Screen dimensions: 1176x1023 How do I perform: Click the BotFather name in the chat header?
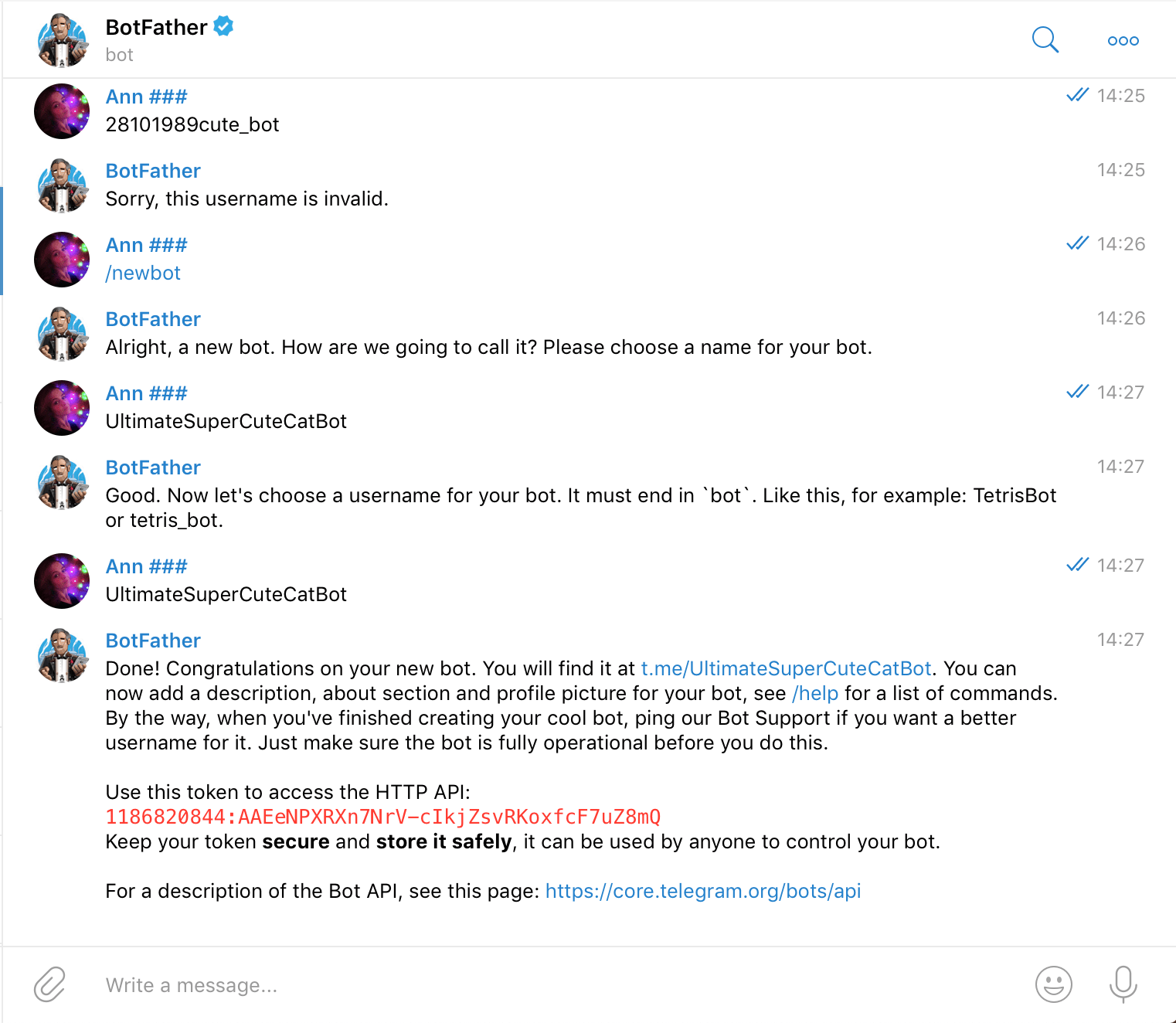155,25
